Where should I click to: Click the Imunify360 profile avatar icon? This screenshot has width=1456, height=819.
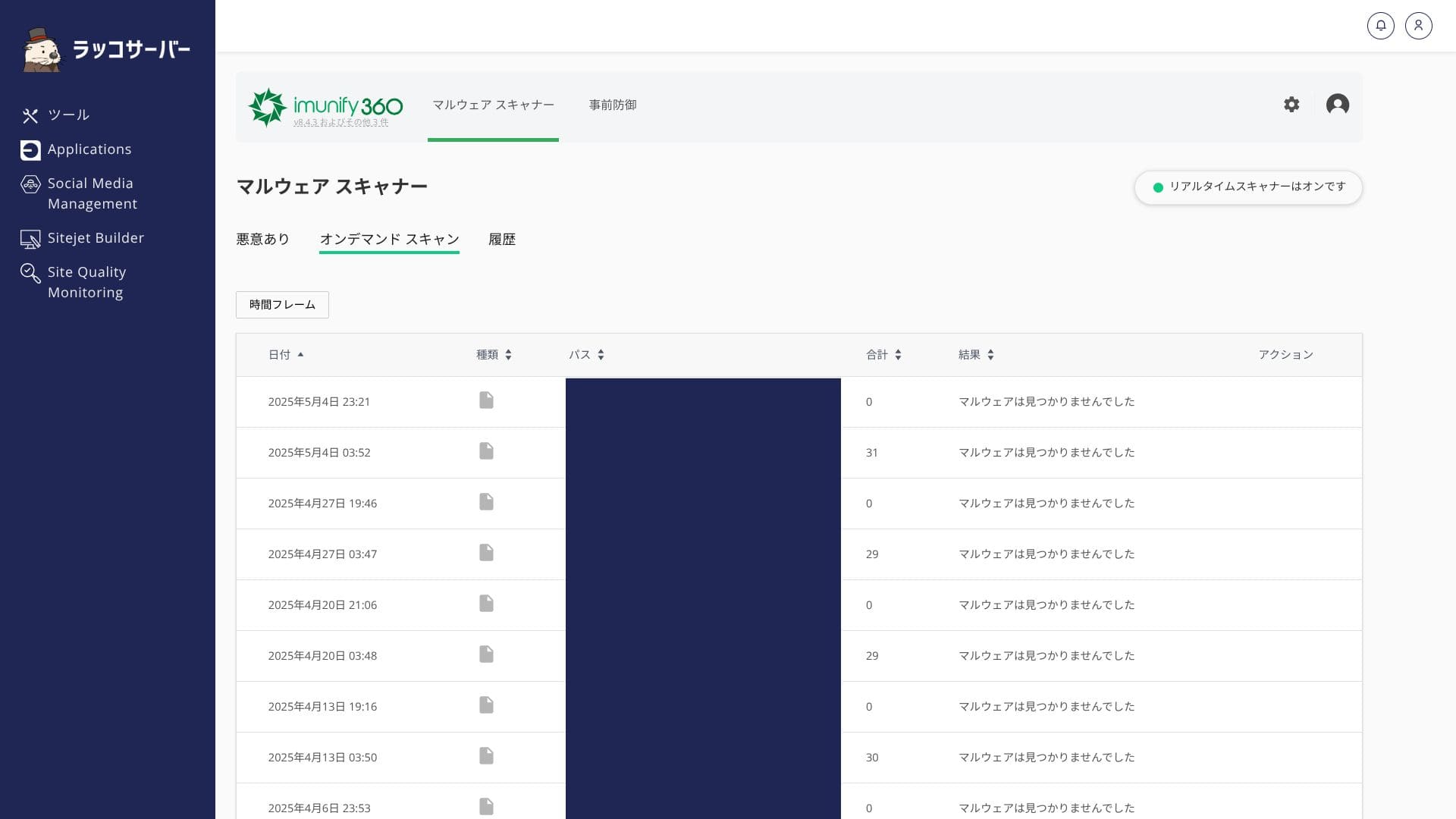(1337, 105)
